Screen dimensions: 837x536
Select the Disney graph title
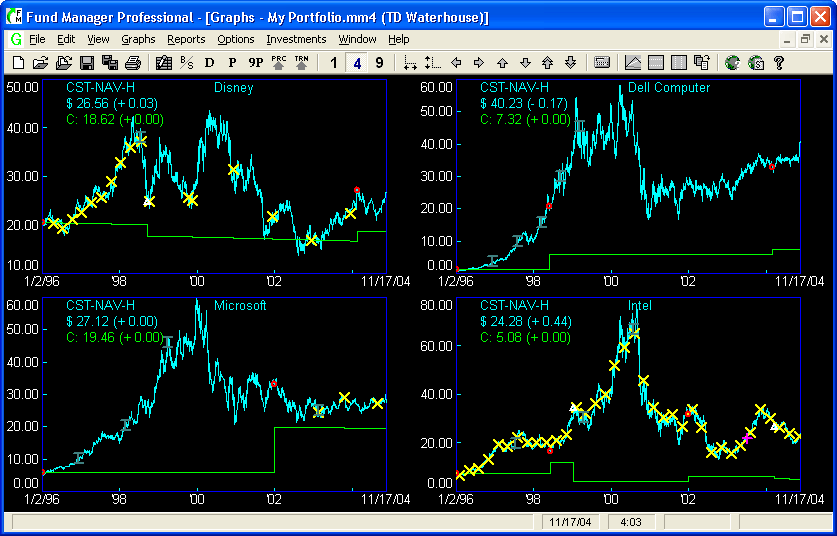click(x=233, y=88)
